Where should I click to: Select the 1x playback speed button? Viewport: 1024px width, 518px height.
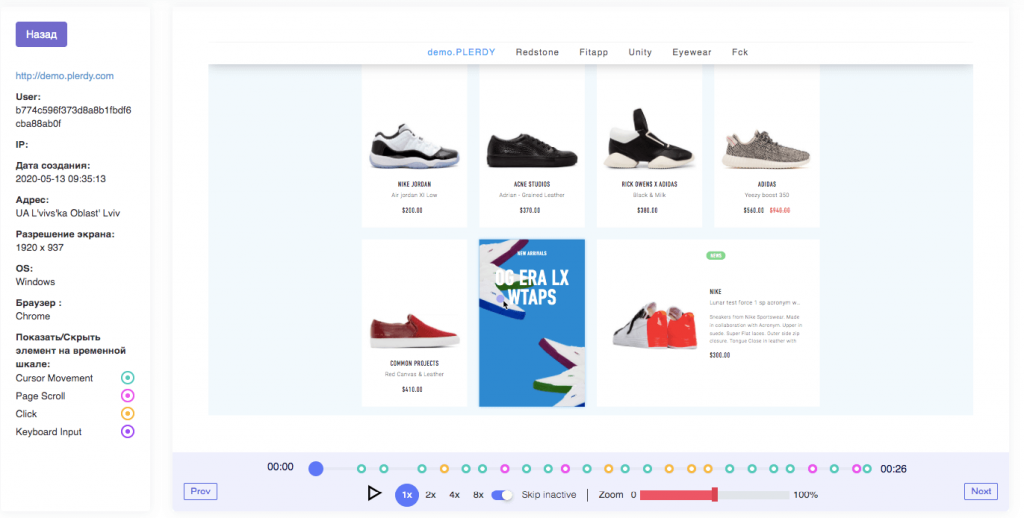click(x=407, y=494)
